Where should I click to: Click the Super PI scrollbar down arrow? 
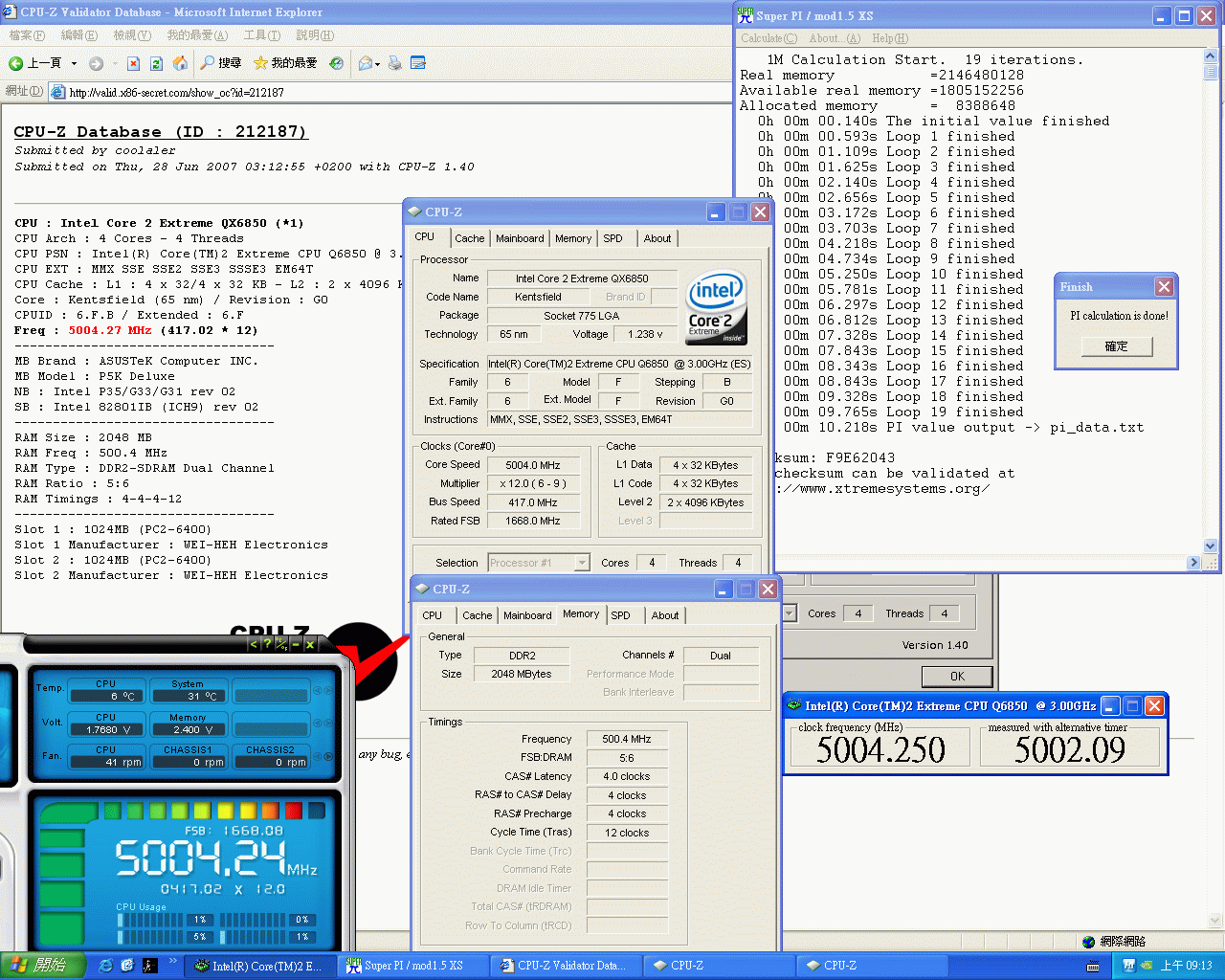click(1211, 546)
